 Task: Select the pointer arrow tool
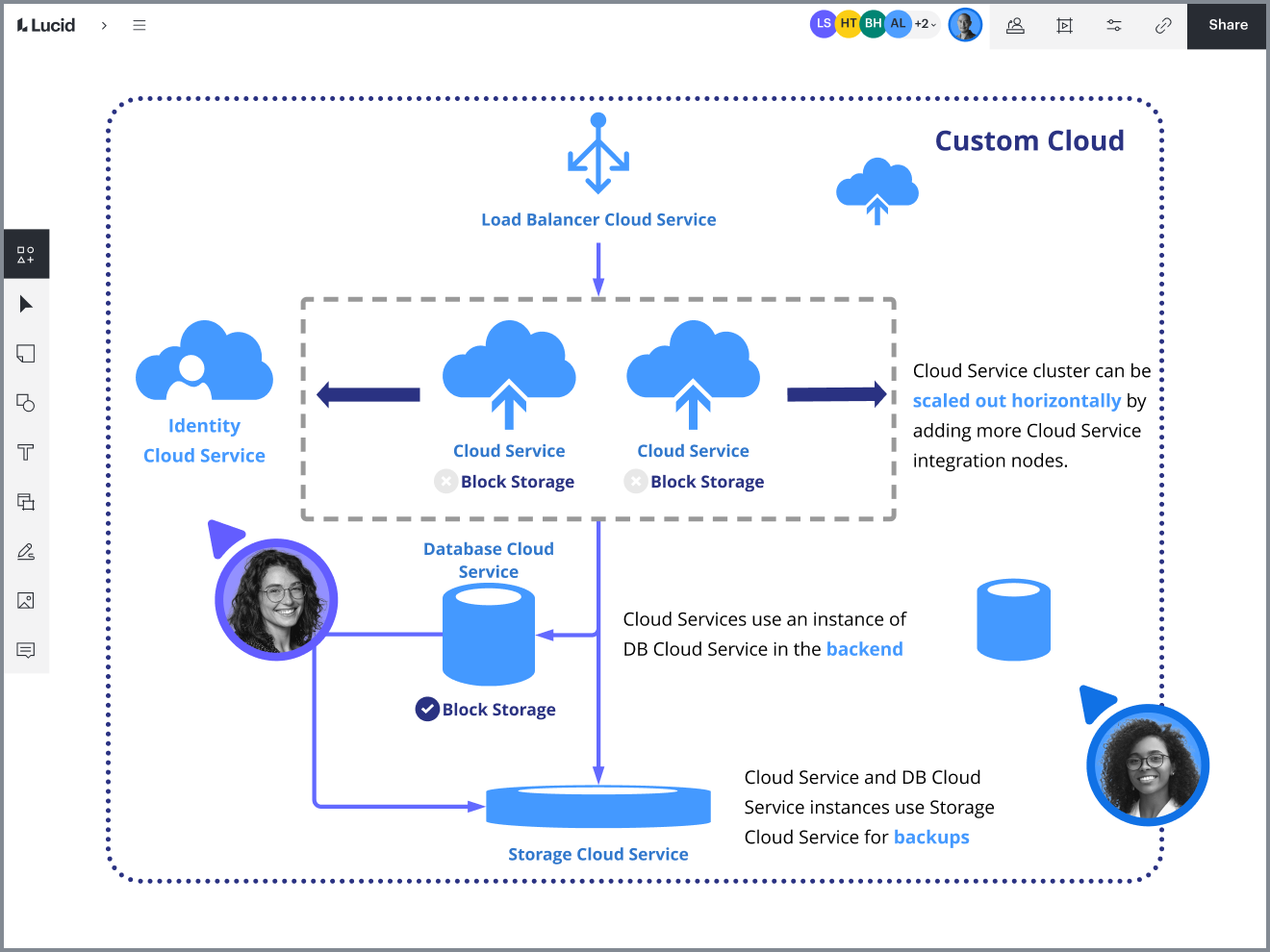pos(26,304)
